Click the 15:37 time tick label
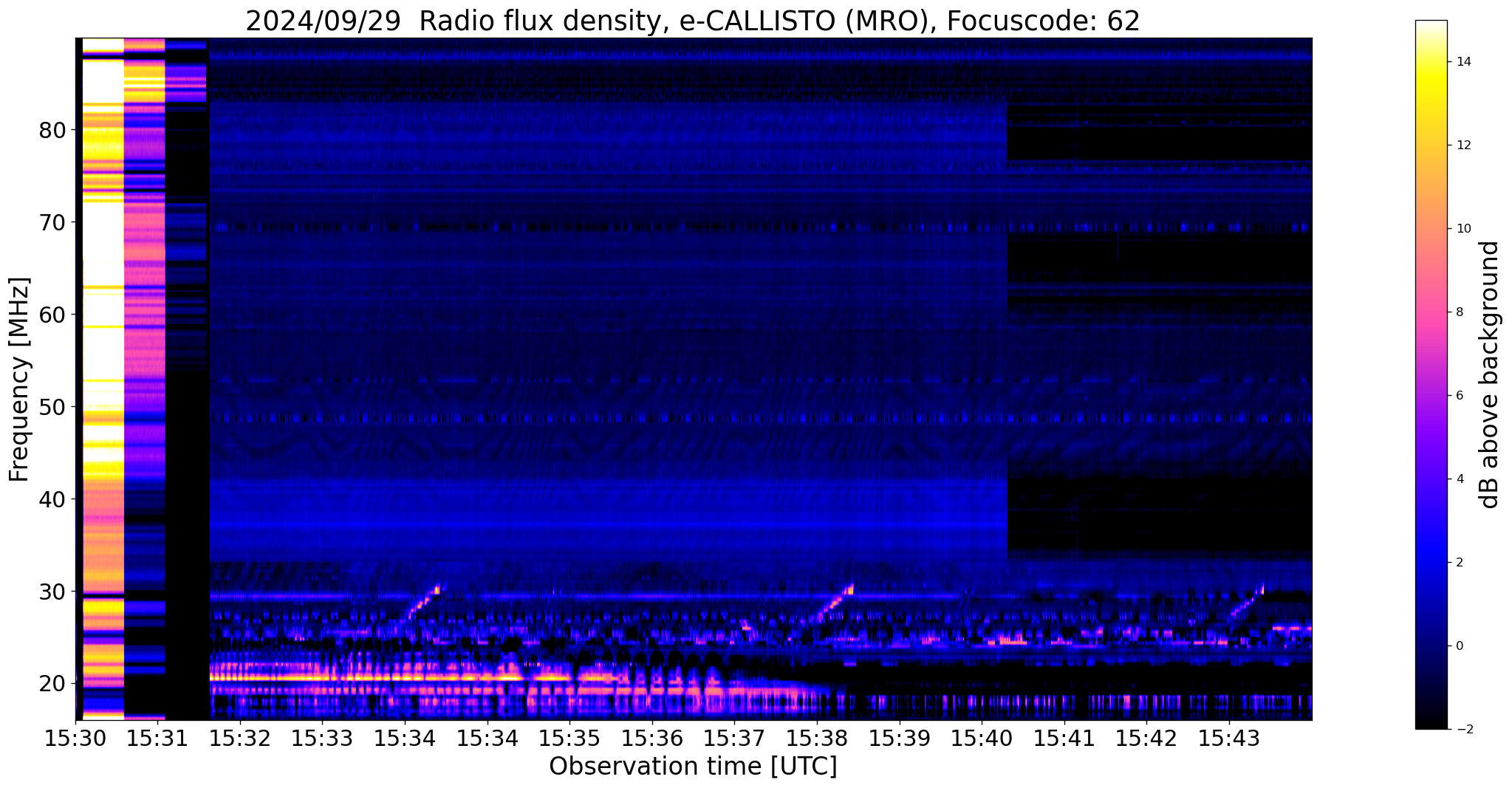 tap(734, 738)
